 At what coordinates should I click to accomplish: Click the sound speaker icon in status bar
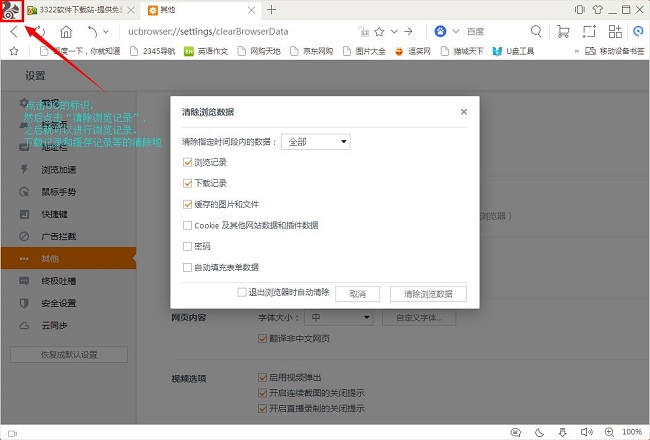[586, 432]
